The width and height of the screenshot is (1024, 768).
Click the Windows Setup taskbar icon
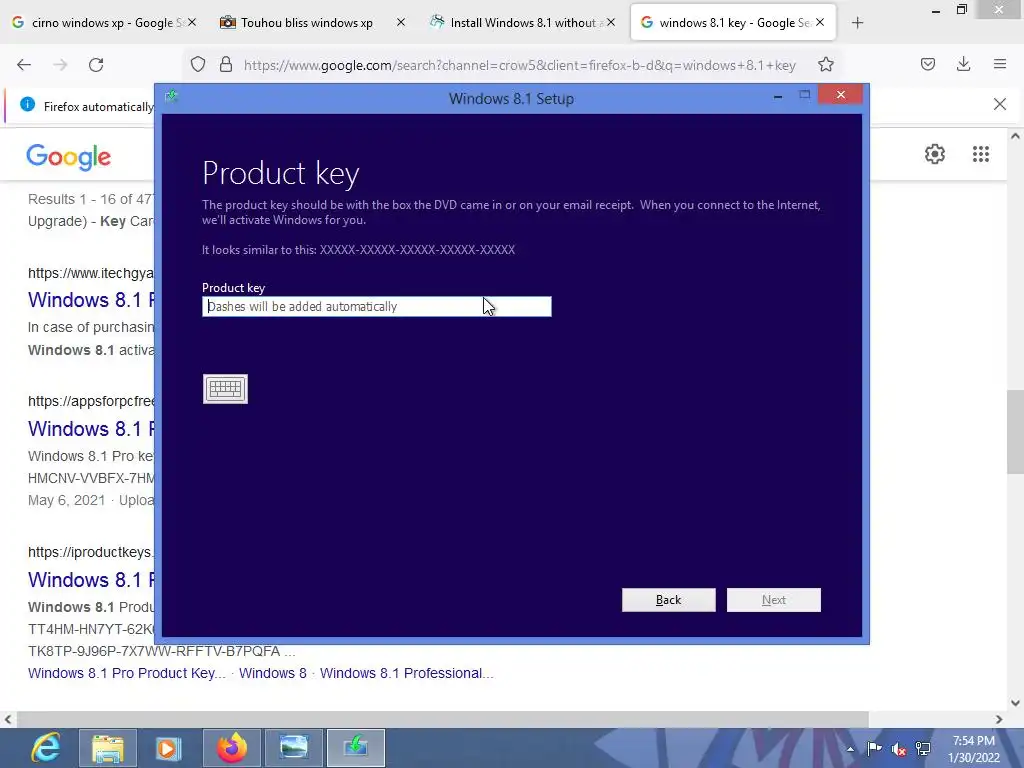tap(356, 748)
